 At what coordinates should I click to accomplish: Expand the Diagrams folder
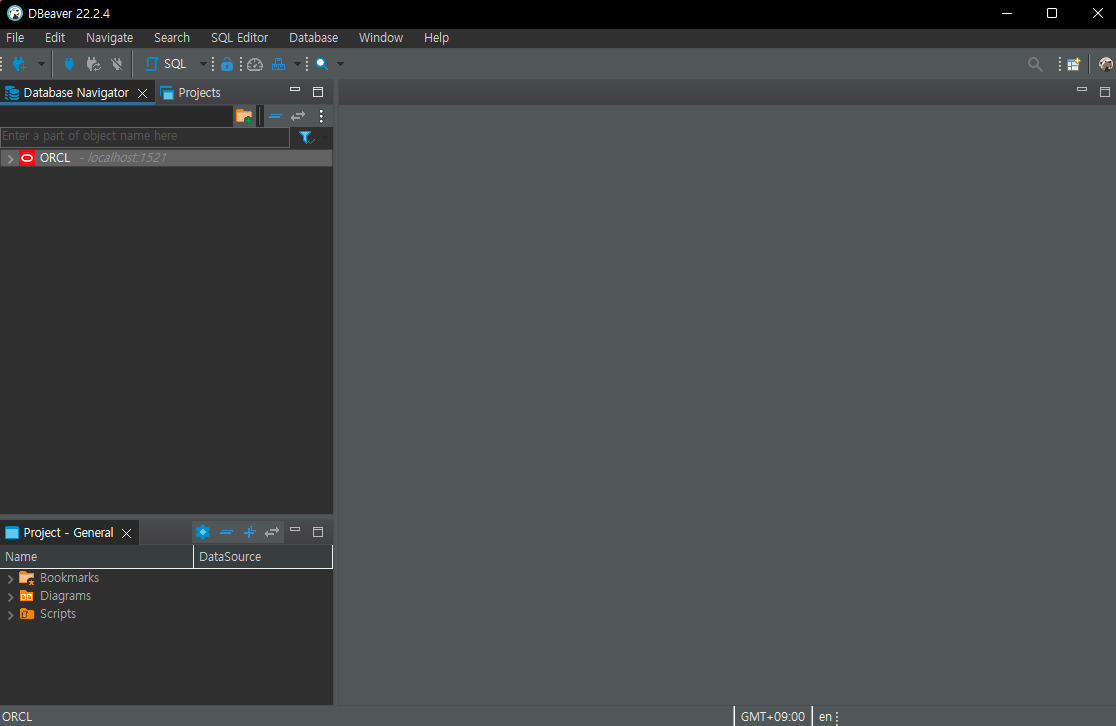[x=10, y=596]
